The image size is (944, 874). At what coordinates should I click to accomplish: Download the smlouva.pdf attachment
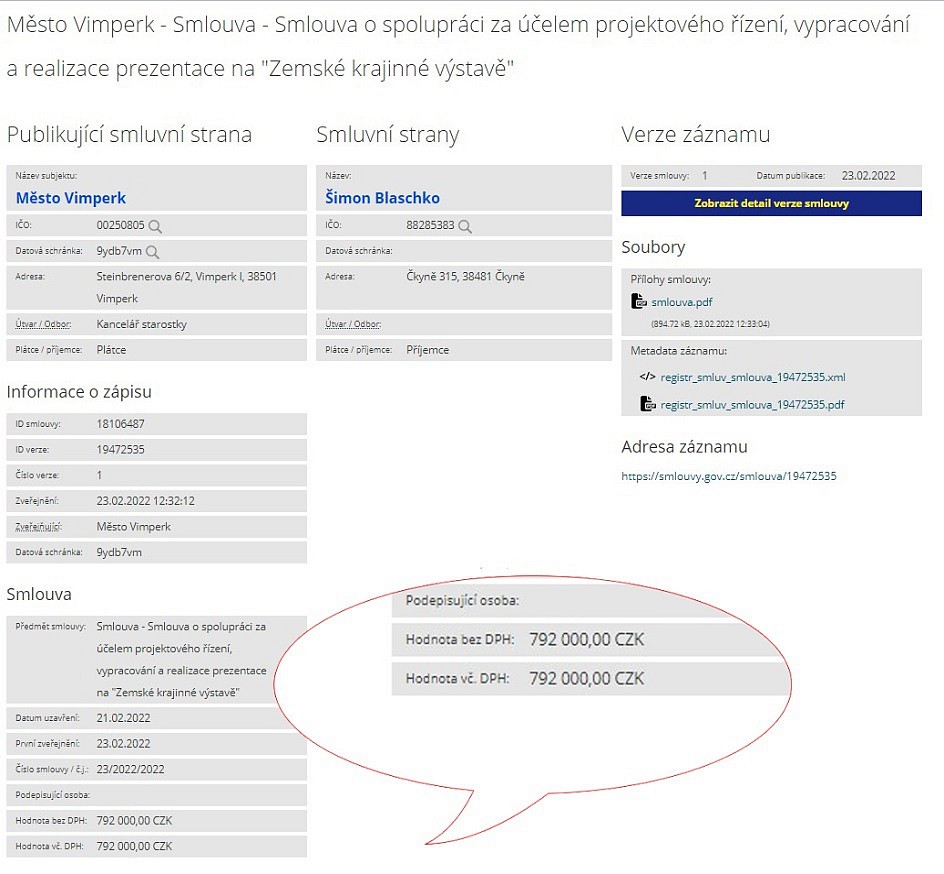[x=682, y=302]
